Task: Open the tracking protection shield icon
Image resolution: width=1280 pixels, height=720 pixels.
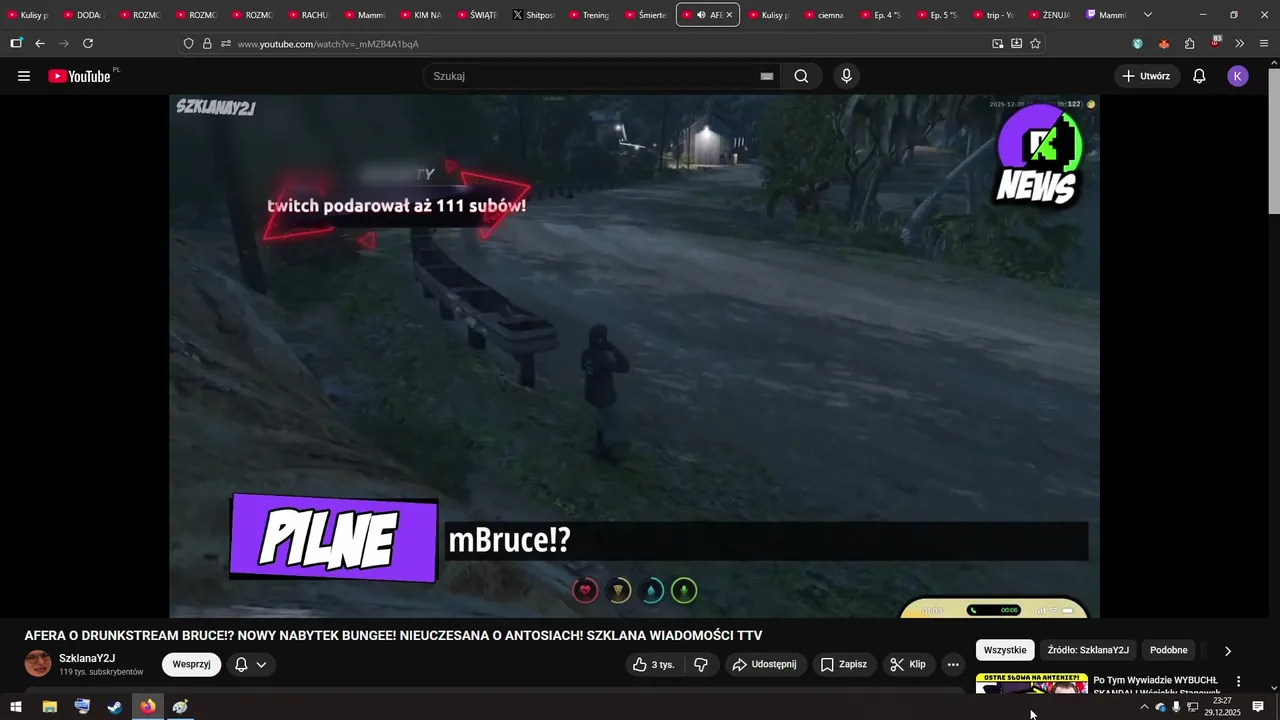Action: [188, 44]
